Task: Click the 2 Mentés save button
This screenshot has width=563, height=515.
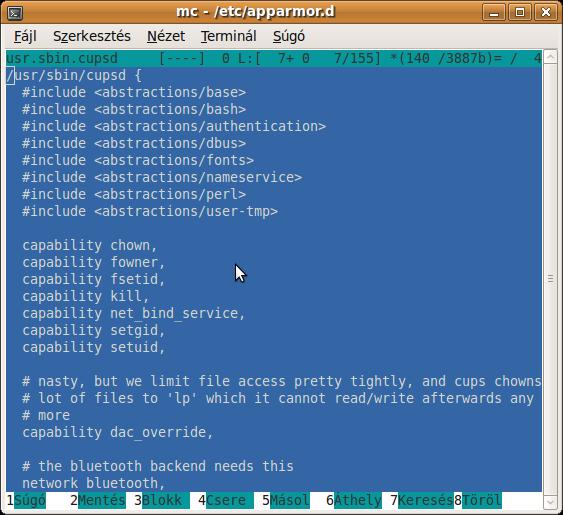Action: tap(98, 500)
